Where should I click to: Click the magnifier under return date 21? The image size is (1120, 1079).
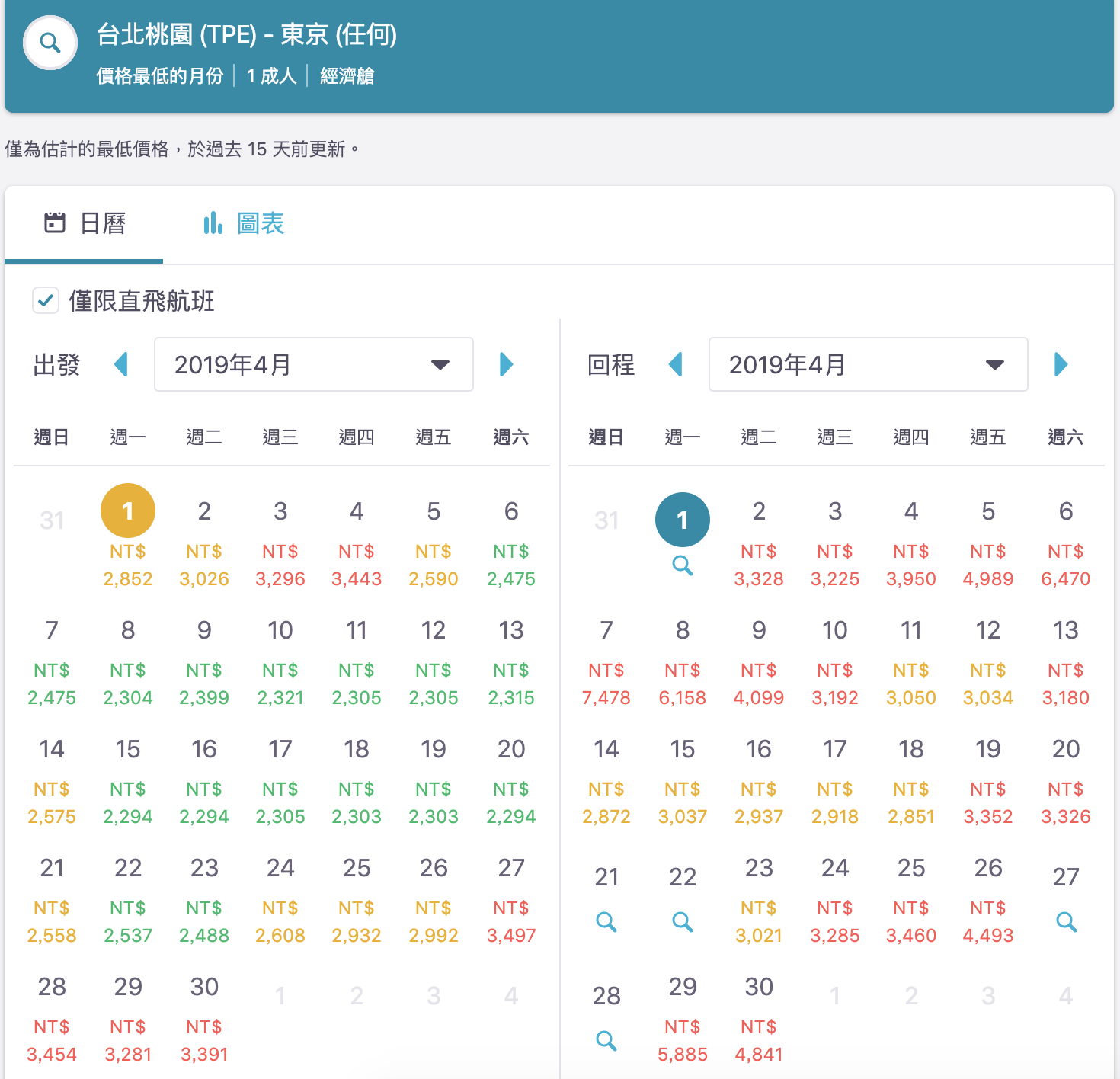click(606, 922)
